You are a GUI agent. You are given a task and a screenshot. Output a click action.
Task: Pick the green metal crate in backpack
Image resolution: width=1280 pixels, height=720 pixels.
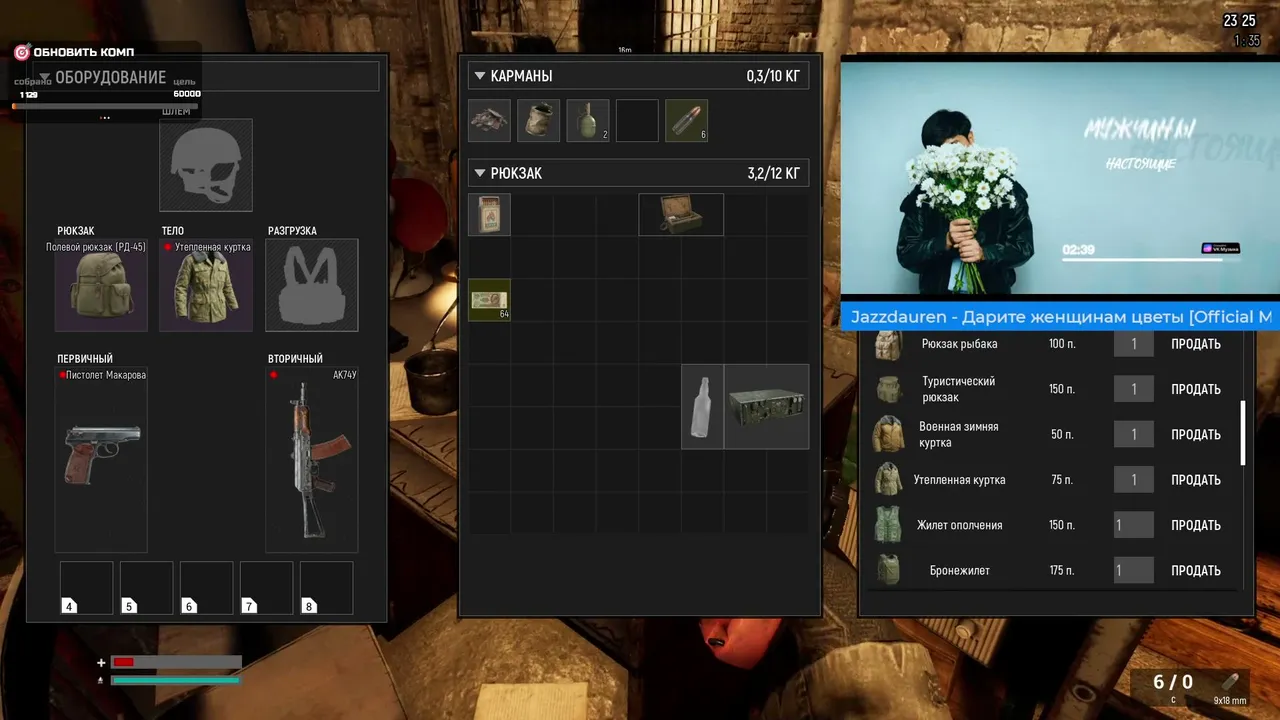766,406
